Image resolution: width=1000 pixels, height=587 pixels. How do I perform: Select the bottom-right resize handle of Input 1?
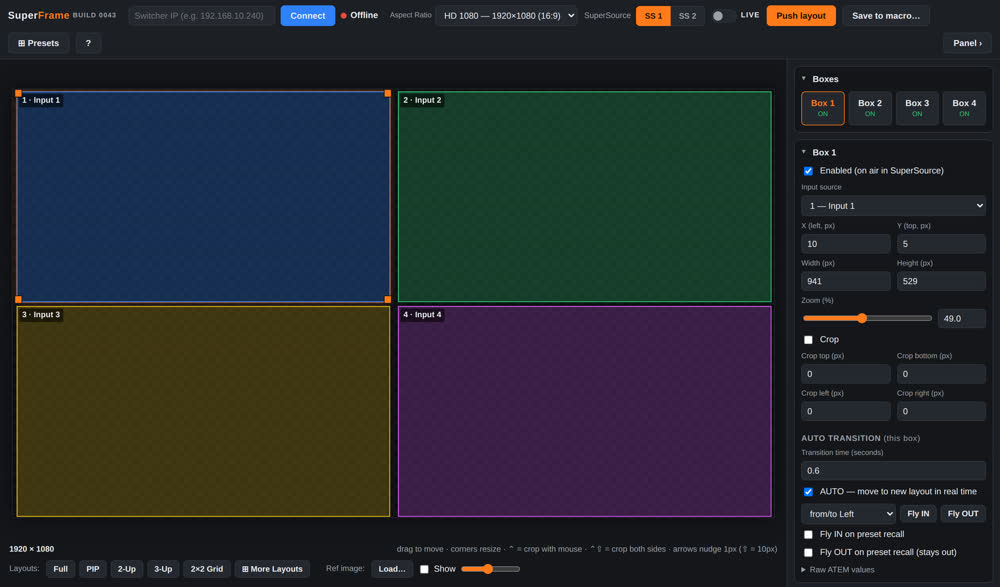click(388, 299)
